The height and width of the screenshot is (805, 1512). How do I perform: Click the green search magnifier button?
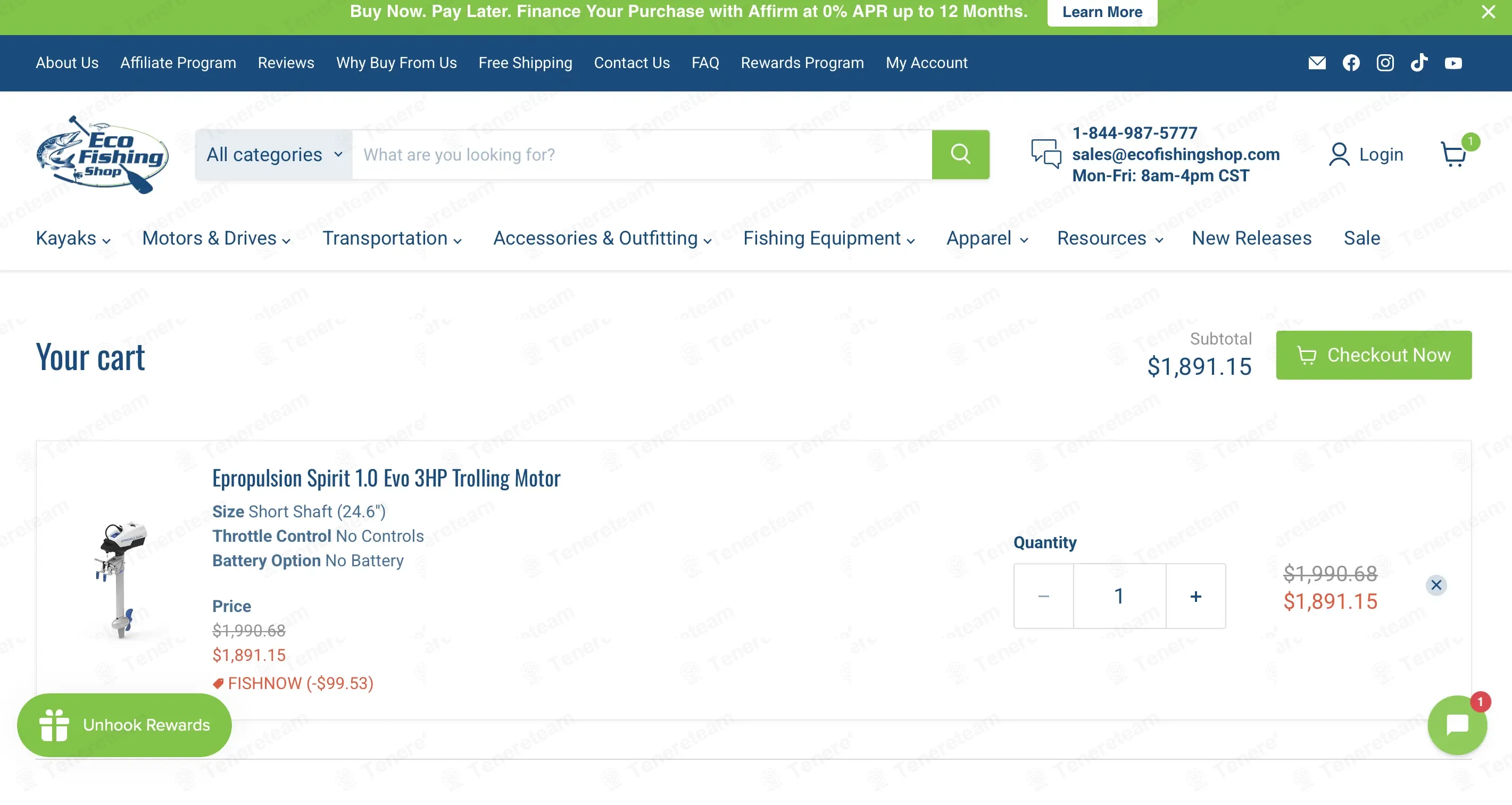[x=960, y=154]
